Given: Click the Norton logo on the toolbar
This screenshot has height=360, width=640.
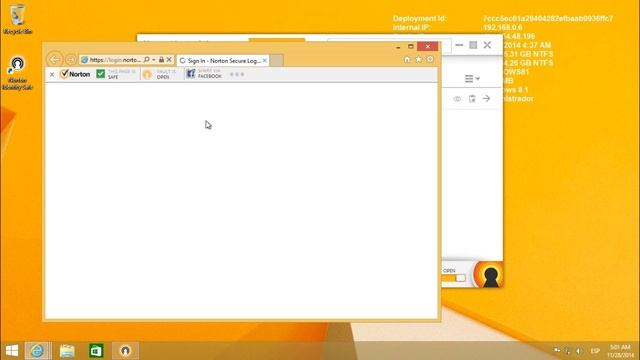Looking at the screenshot, I should click(75, 74).
